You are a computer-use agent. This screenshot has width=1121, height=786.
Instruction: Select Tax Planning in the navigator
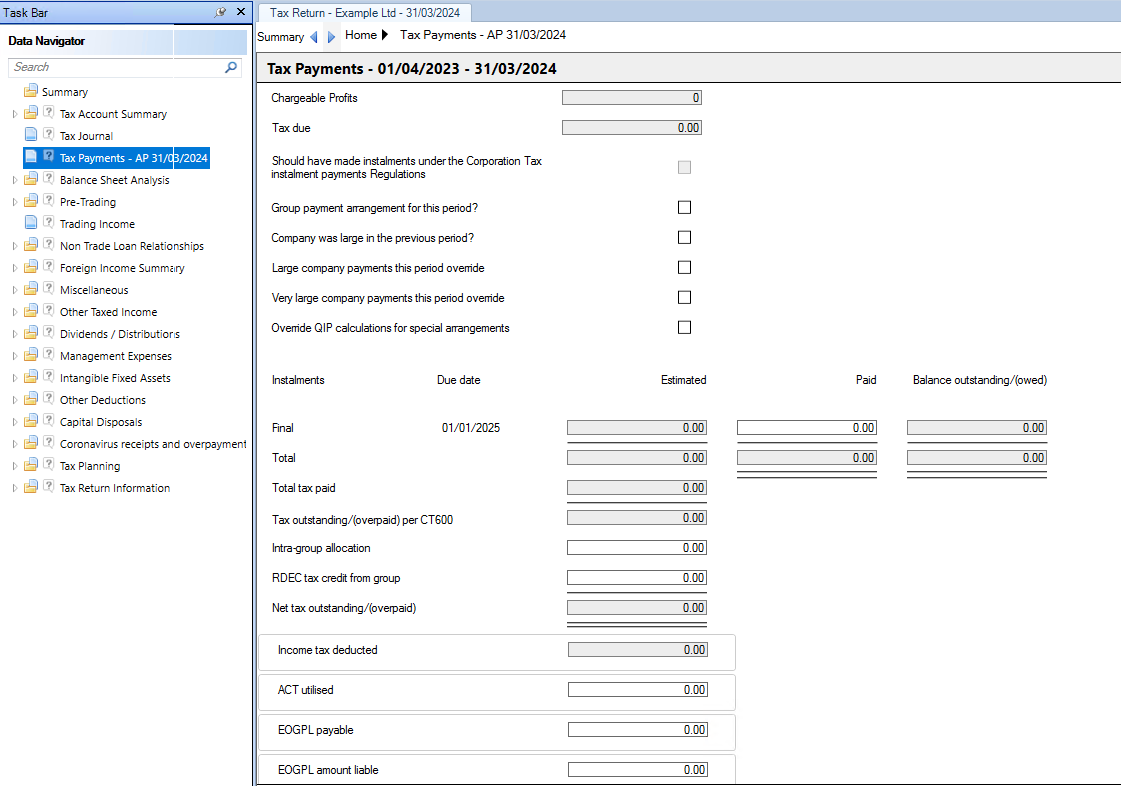(x=90, y=466)
